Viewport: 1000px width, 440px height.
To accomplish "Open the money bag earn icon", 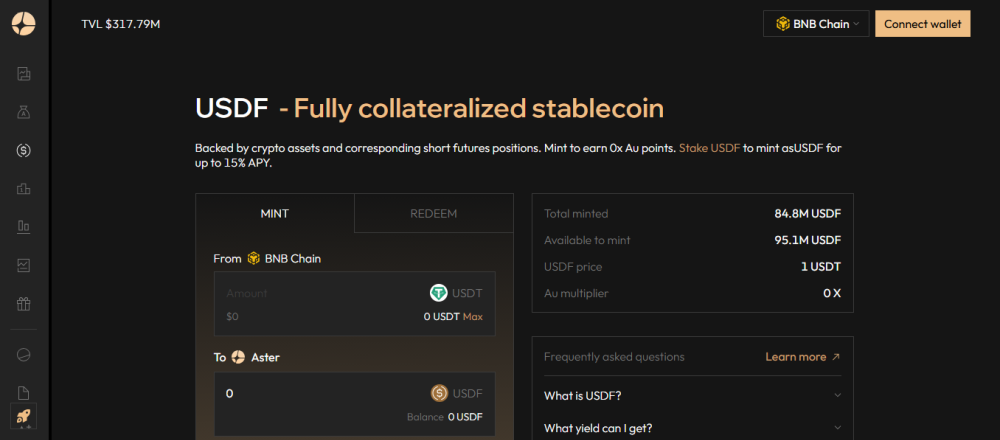I will (24, 112).
